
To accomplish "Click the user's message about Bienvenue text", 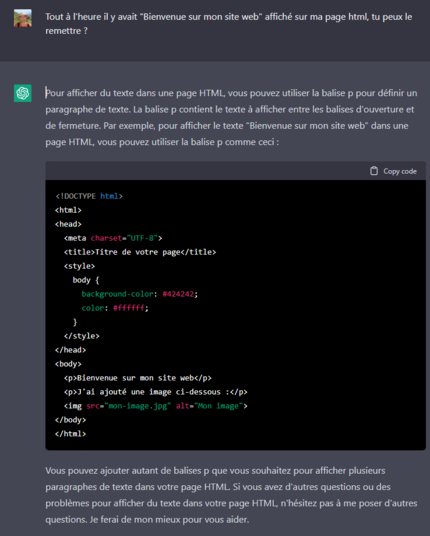I will point(229,24).
